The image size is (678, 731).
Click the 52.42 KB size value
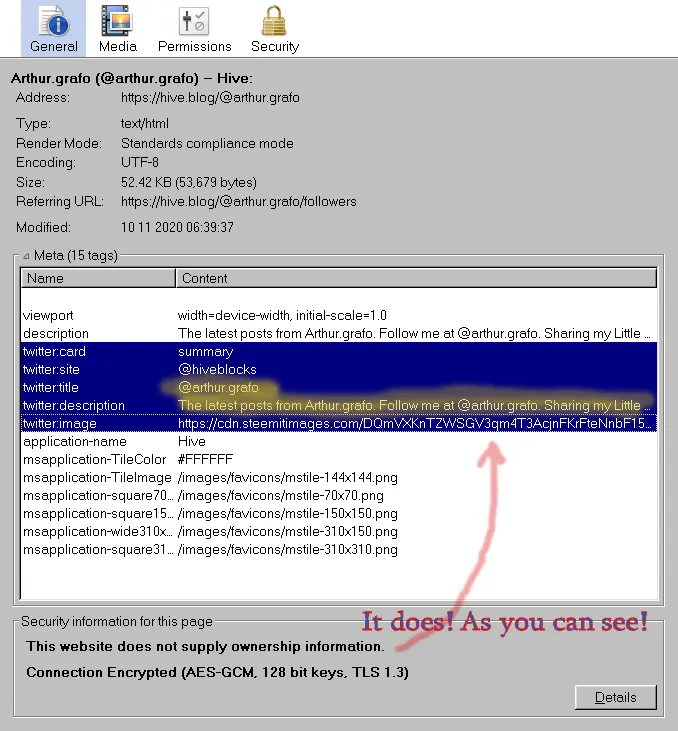tap(189, 182)
